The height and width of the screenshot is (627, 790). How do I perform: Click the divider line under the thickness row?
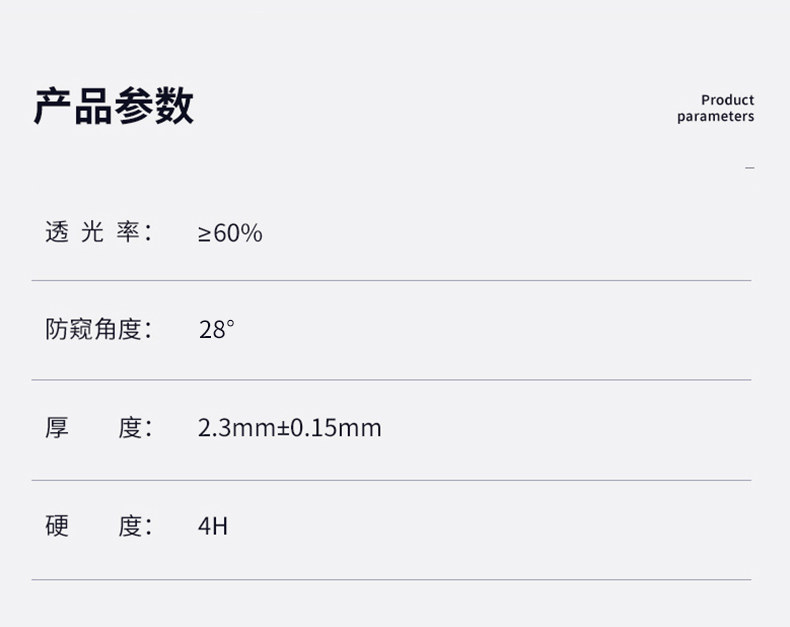point(391,480)
